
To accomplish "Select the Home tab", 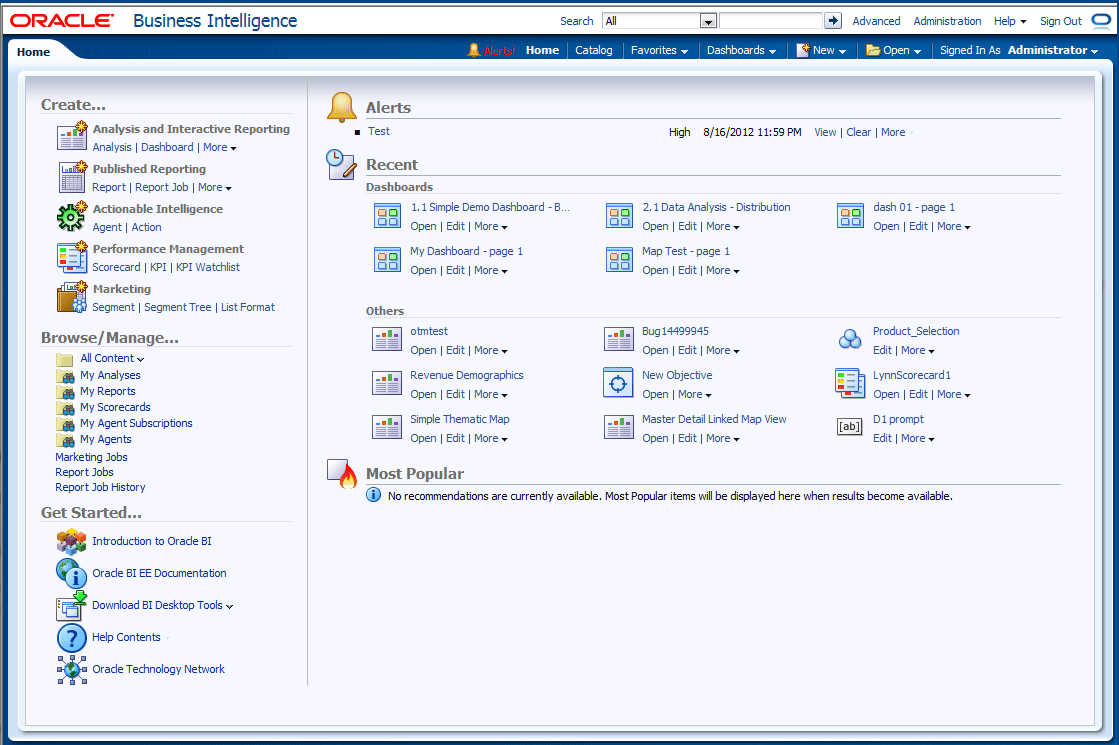I will pos(33,52).
